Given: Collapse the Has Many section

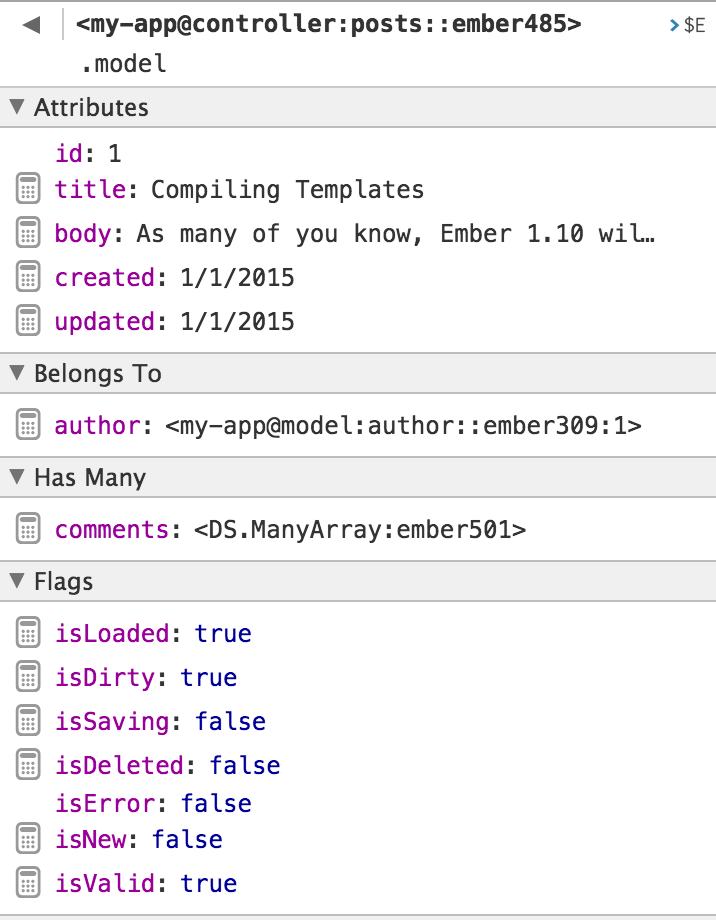Looking at the screenshot, I should (17, 477).
